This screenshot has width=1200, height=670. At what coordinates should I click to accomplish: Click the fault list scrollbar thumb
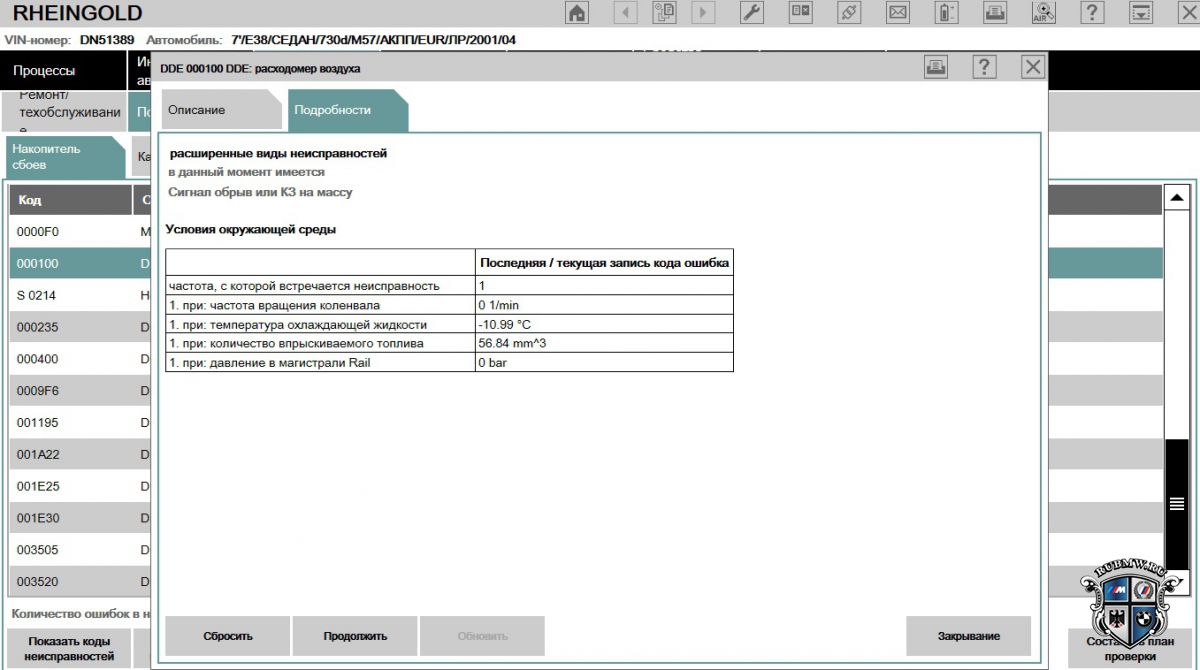pyautogui.click(x=1177, y=504)
